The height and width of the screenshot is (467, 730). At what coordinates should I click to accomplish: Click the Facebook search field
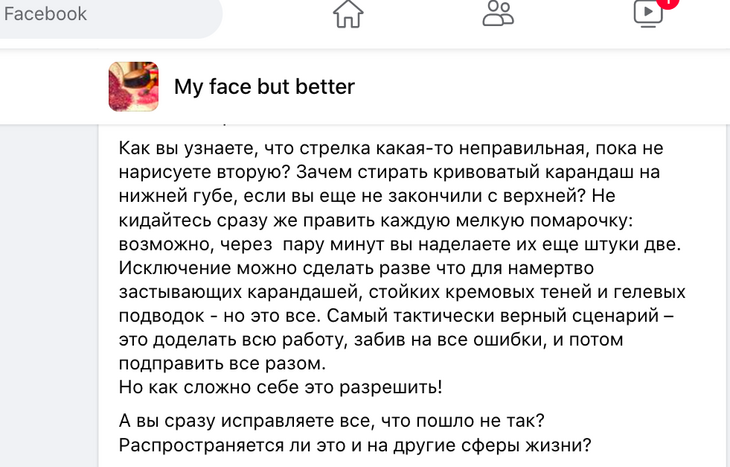(110, 15)
